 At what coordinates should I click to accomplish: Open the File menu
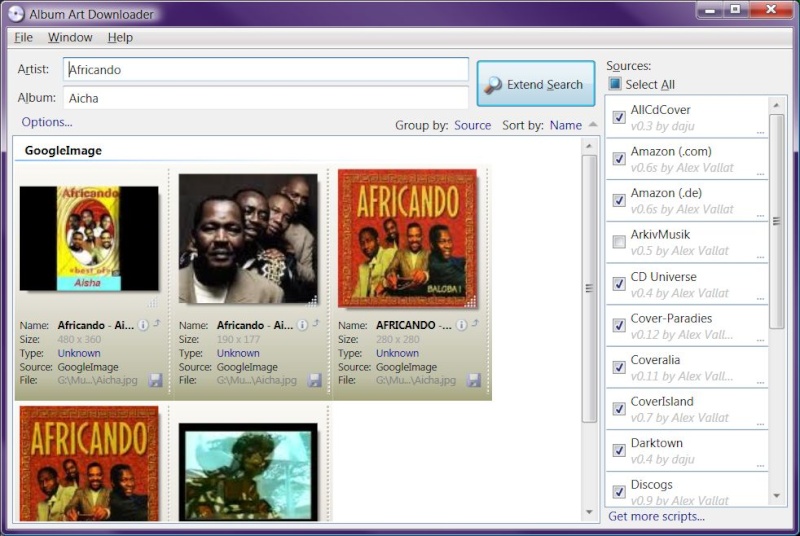pyautogui.click(x=23, y=37)
